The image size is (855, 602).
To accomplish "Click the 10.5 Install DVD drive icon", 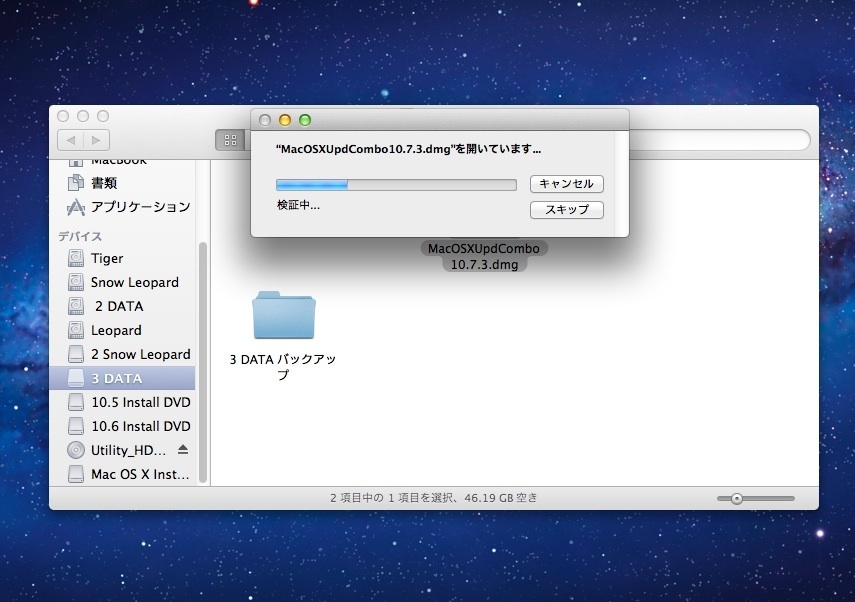I will [x=76, y=402].
